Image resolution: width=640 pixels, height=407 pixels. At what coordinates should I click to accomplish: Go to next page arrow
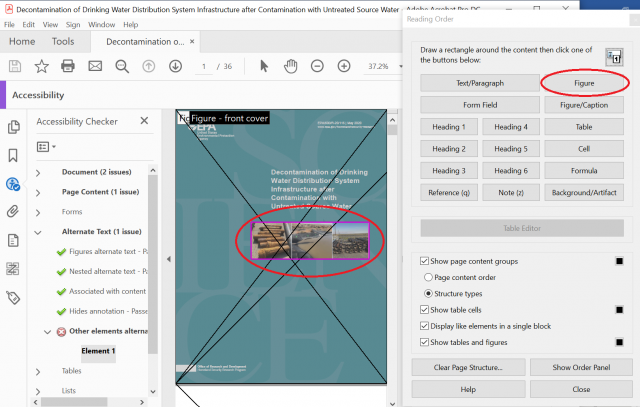[175, 66]
